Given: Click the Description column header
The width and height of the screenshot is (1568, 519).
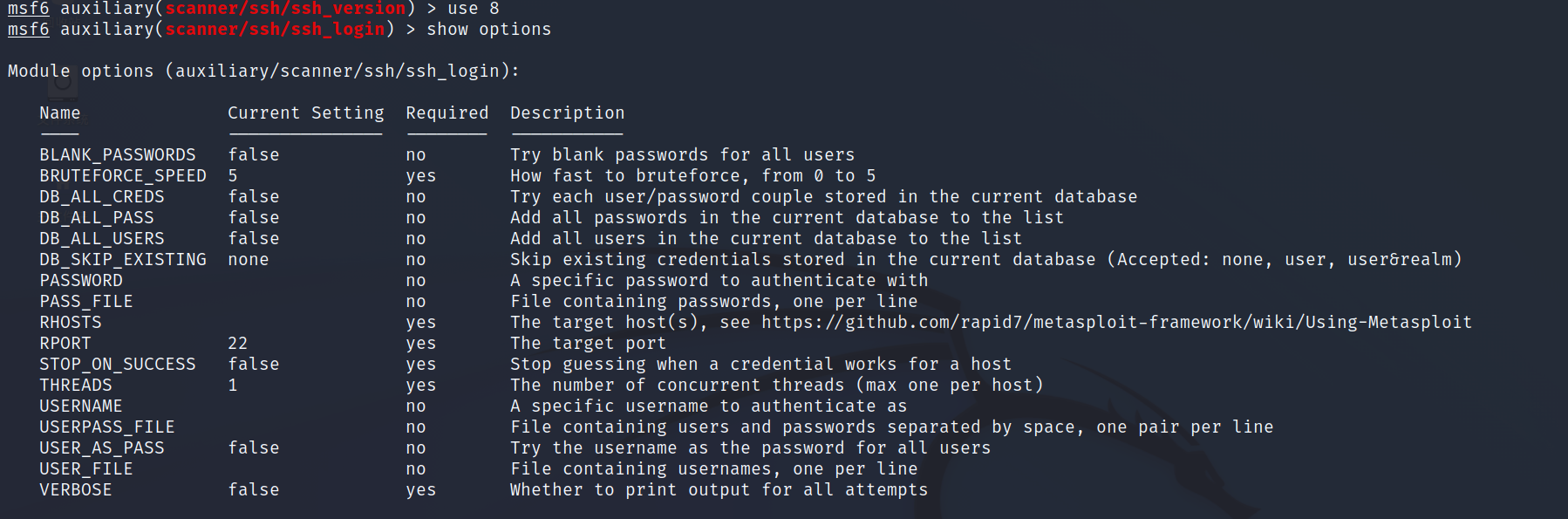Looking at the screenshot, I should pyautogui.click(x=567, y=113).
